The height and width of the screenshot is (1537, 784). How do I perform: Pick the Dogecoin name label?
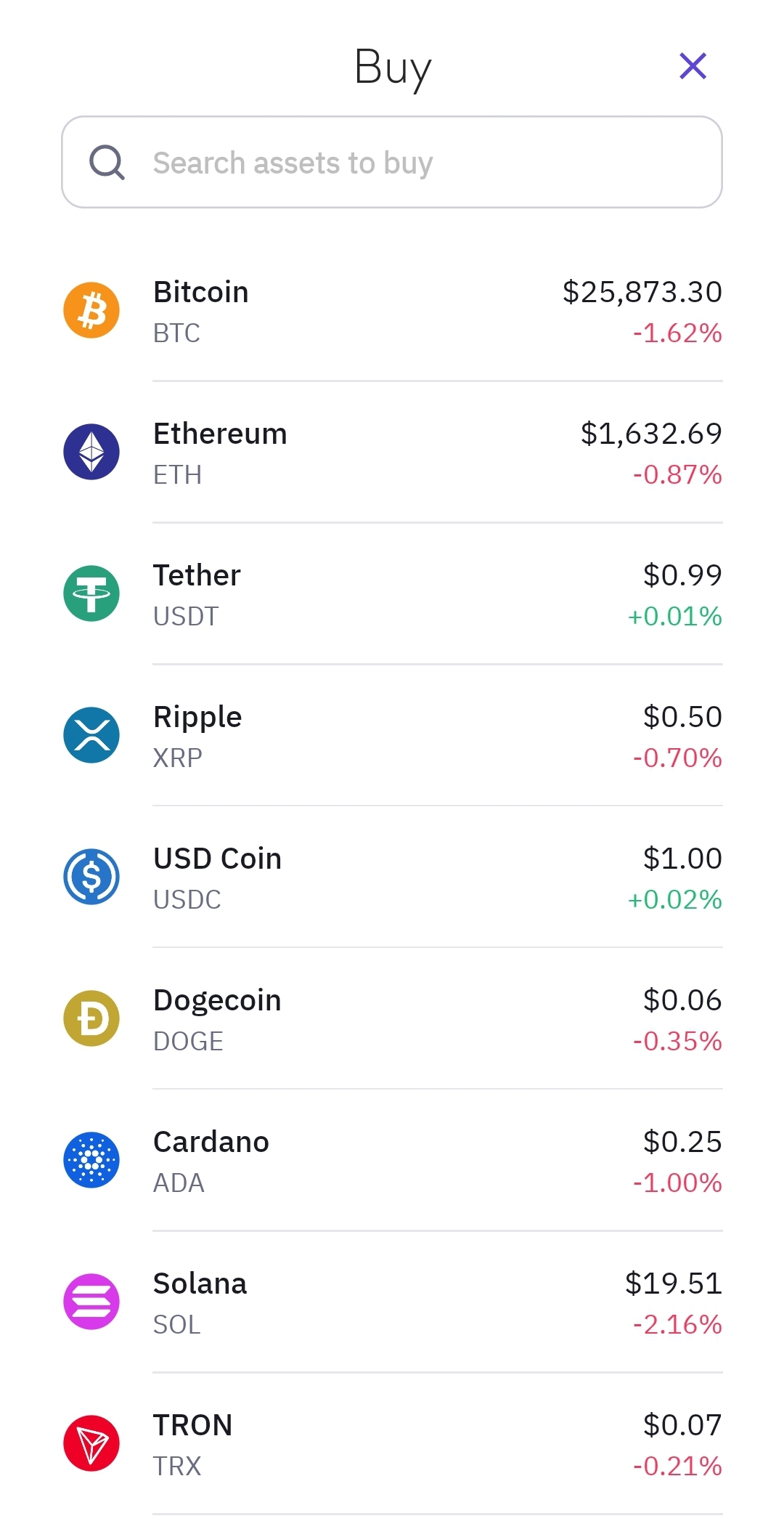click(x=217, y=1000)
